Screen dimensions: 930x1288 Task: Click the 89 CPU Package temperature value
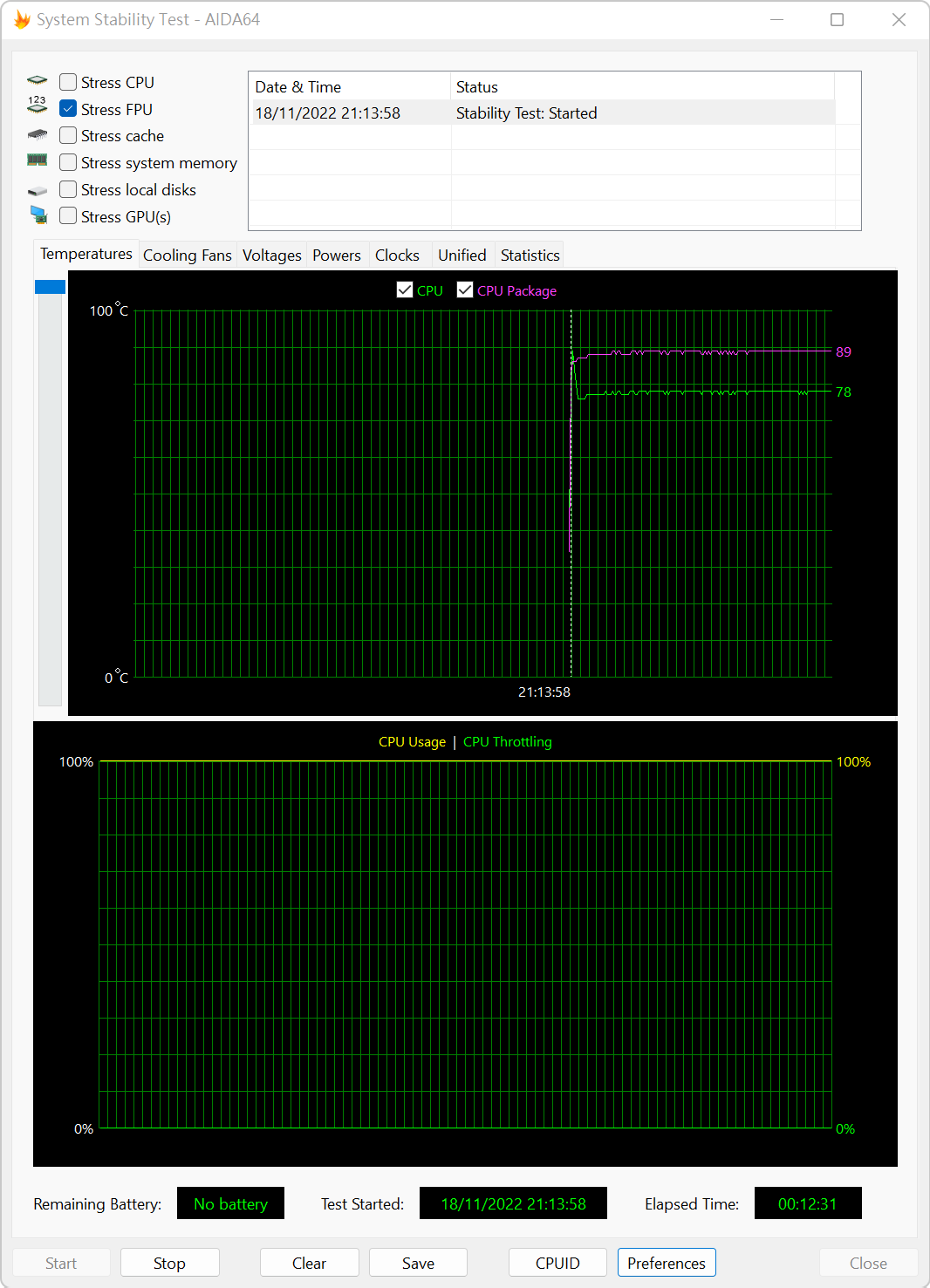coord(844,351)
